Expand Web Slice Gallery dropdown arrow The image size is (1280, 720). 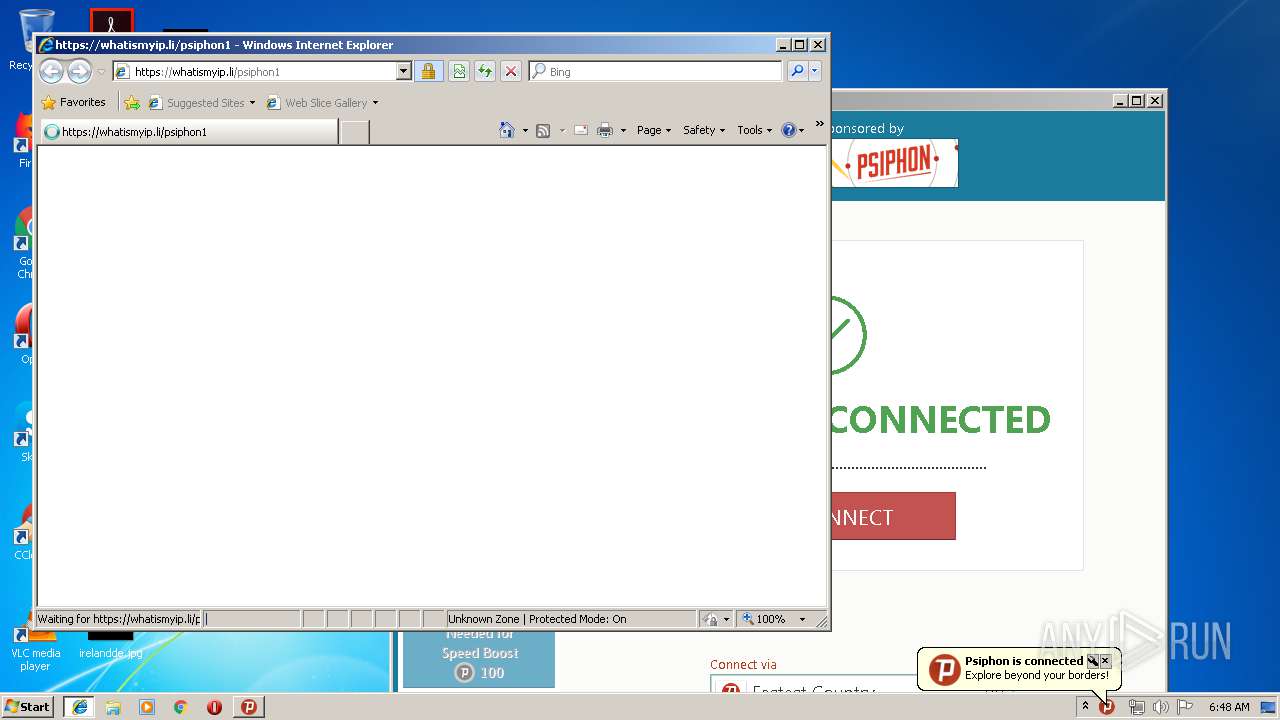375,103
